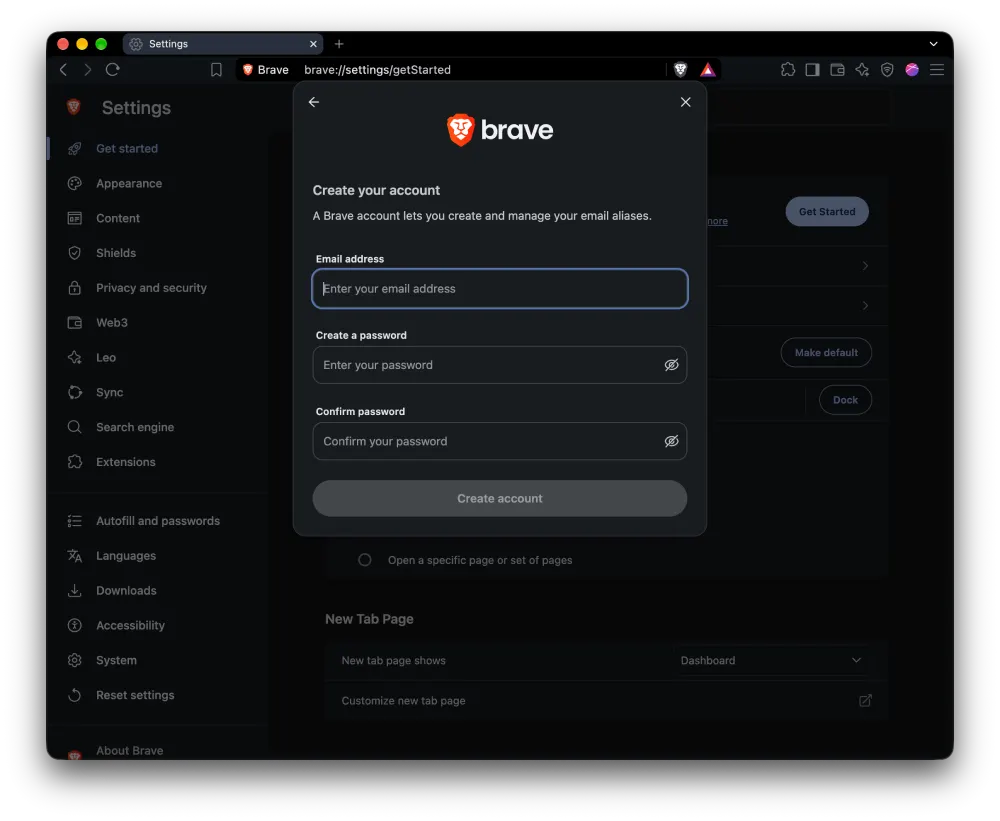Open Brave Wallet icon in toolbar
The height and width of the screenshot is (821, 1000).
pos(837,70)
